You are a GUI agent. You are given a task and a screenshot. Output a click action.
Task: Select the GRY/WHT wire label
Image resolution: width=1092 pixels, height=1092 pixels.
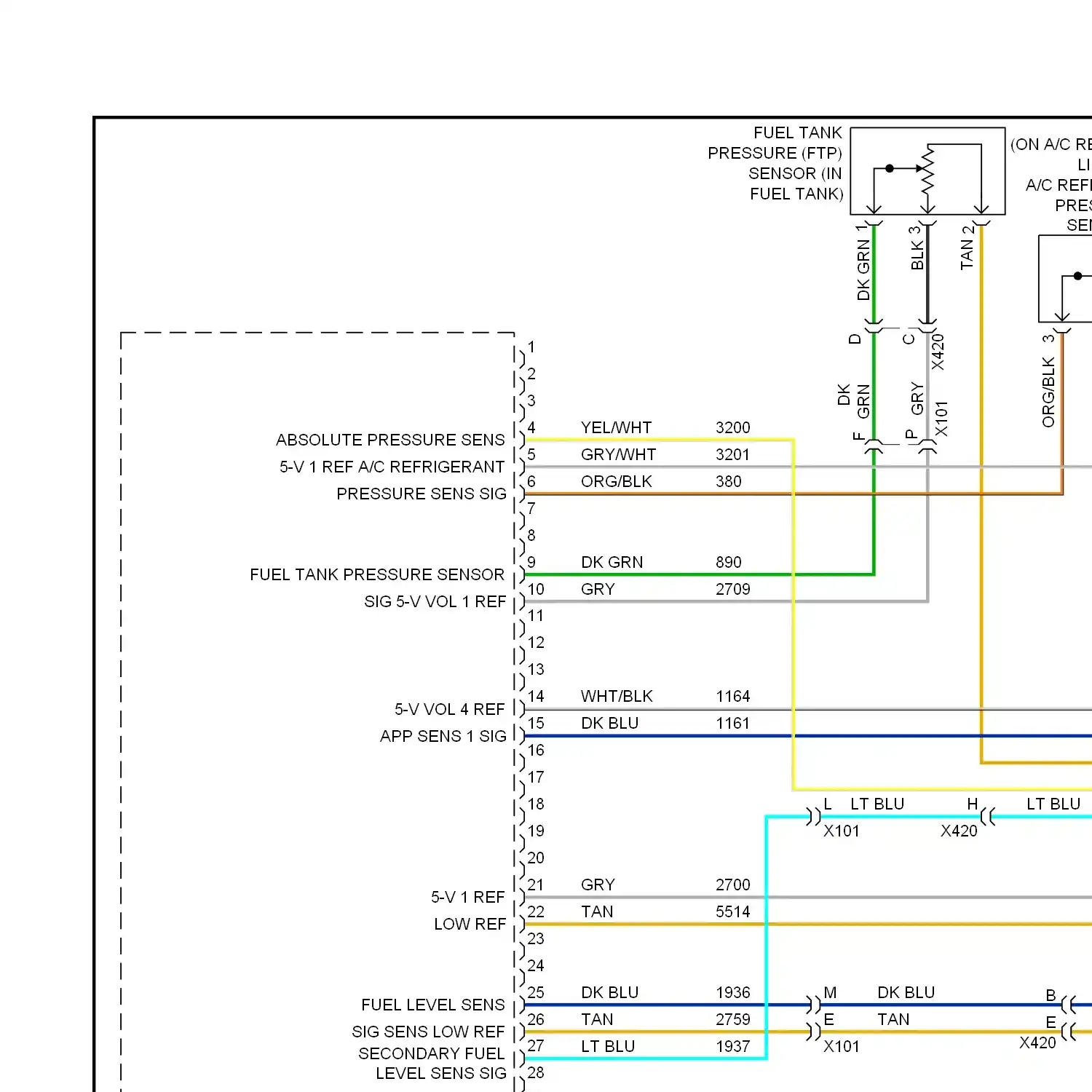pos(618,454)
